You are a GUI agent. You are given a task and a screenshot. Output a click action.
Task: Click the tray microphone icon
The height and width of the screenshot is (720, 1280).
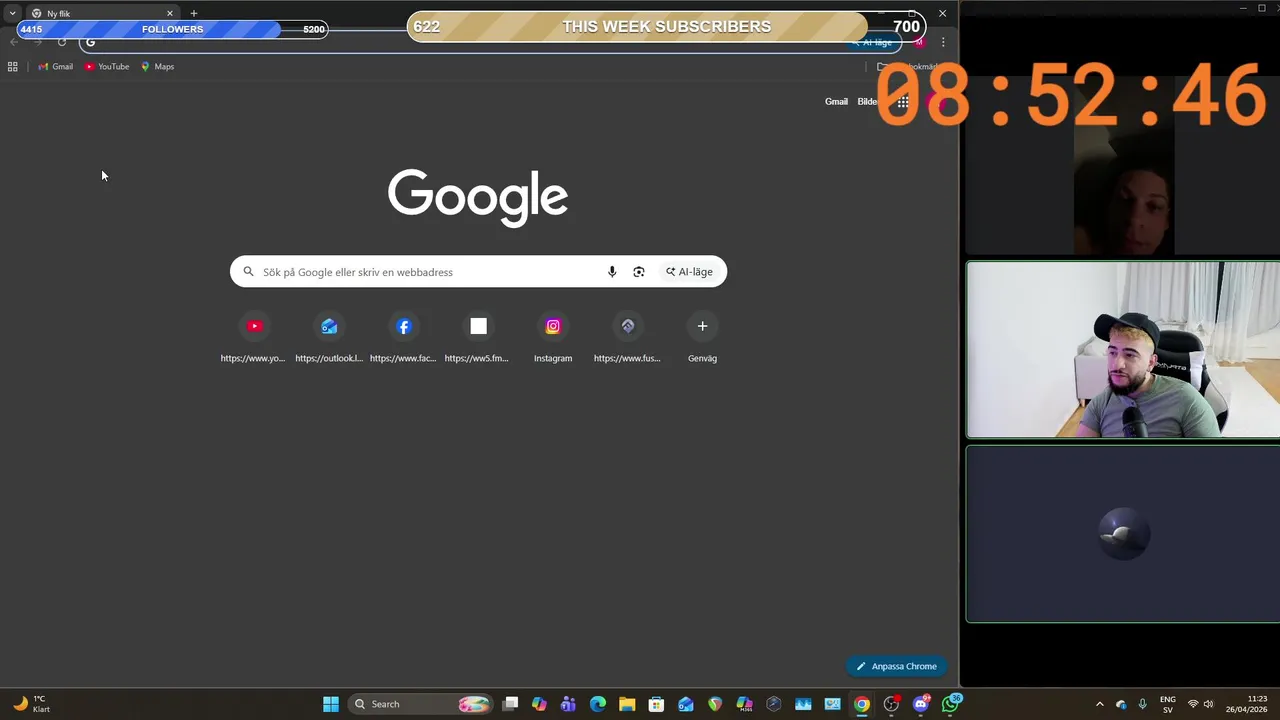[x=1142, y=704]
